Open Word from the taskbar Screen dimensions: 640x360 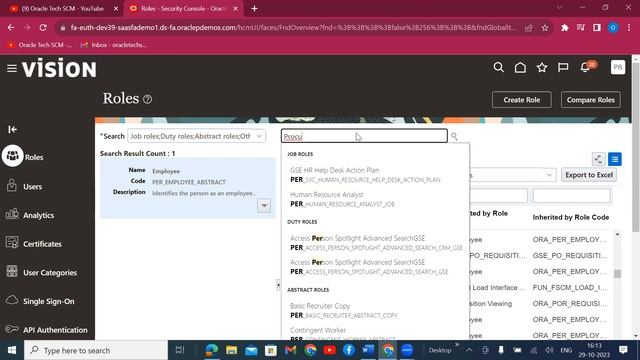point(369,350)
